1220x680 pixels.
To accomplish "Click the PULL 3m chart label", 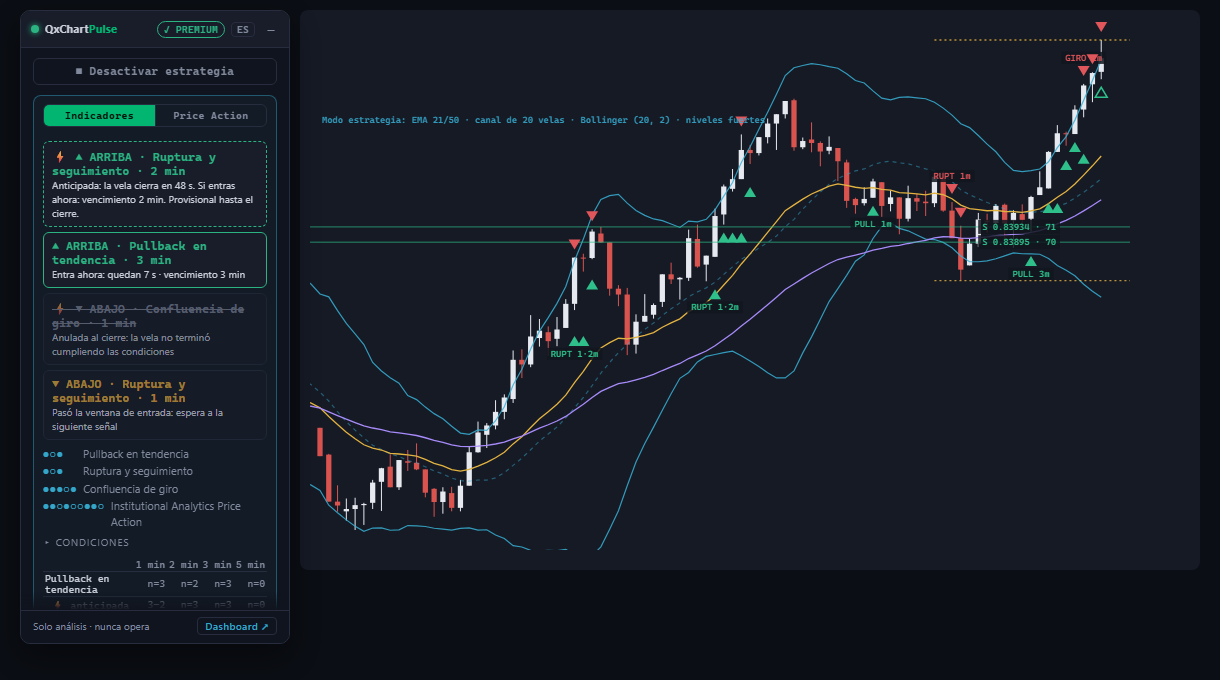I will coord(1031,274).
